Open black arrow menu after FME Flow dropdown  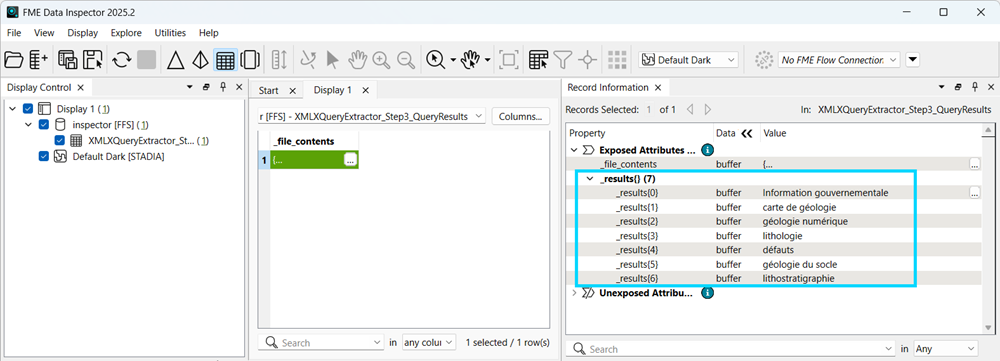coord(913,60)
